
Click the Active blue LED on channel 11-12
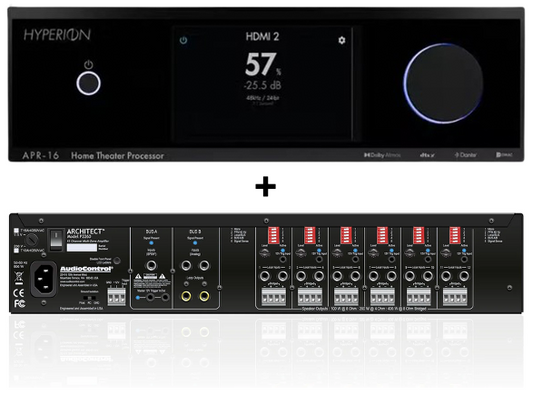tap(464, 251)
